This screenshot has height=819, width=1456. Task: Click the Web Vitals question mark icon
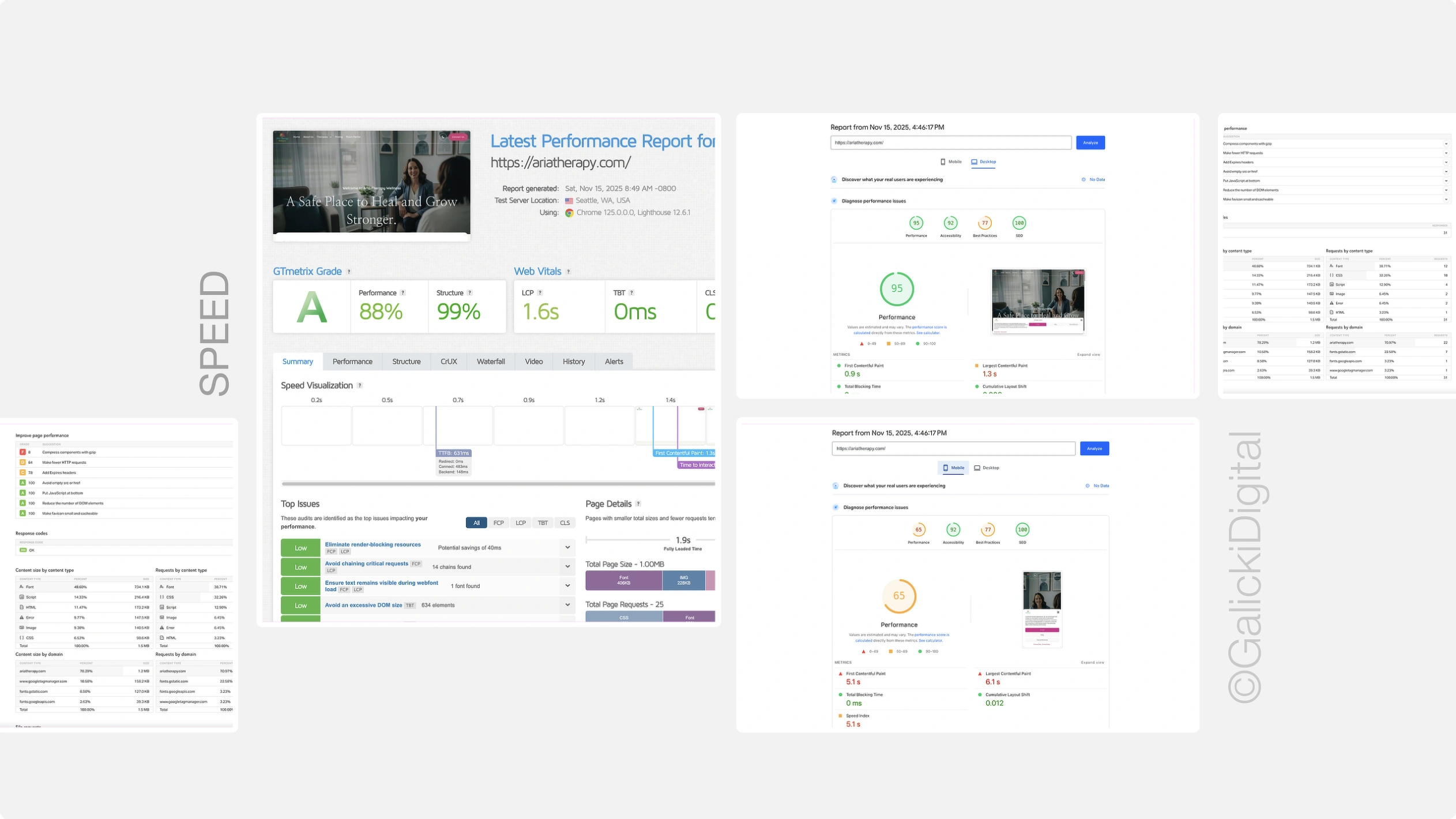[x=567, y=271]
